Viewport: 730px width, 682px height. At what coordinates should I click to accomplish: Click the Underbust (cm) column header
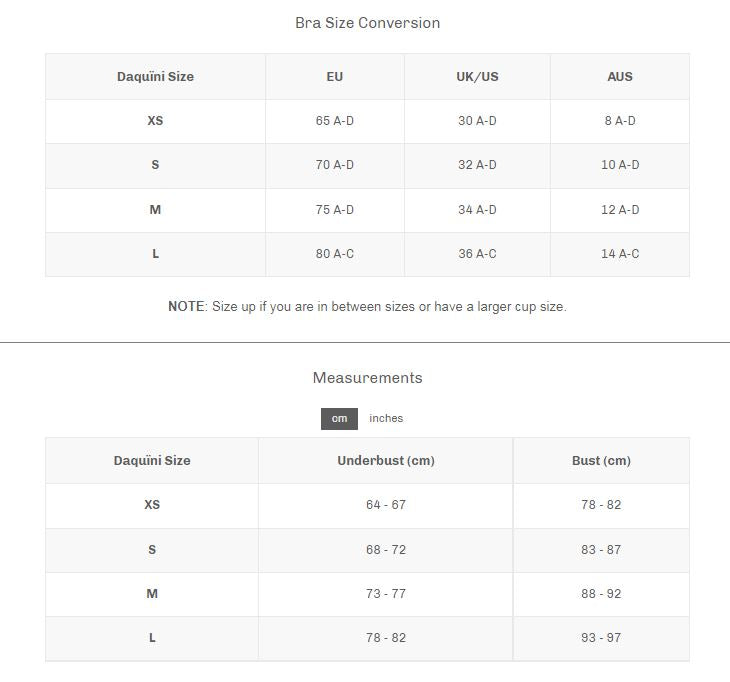(x=386, y=461)
